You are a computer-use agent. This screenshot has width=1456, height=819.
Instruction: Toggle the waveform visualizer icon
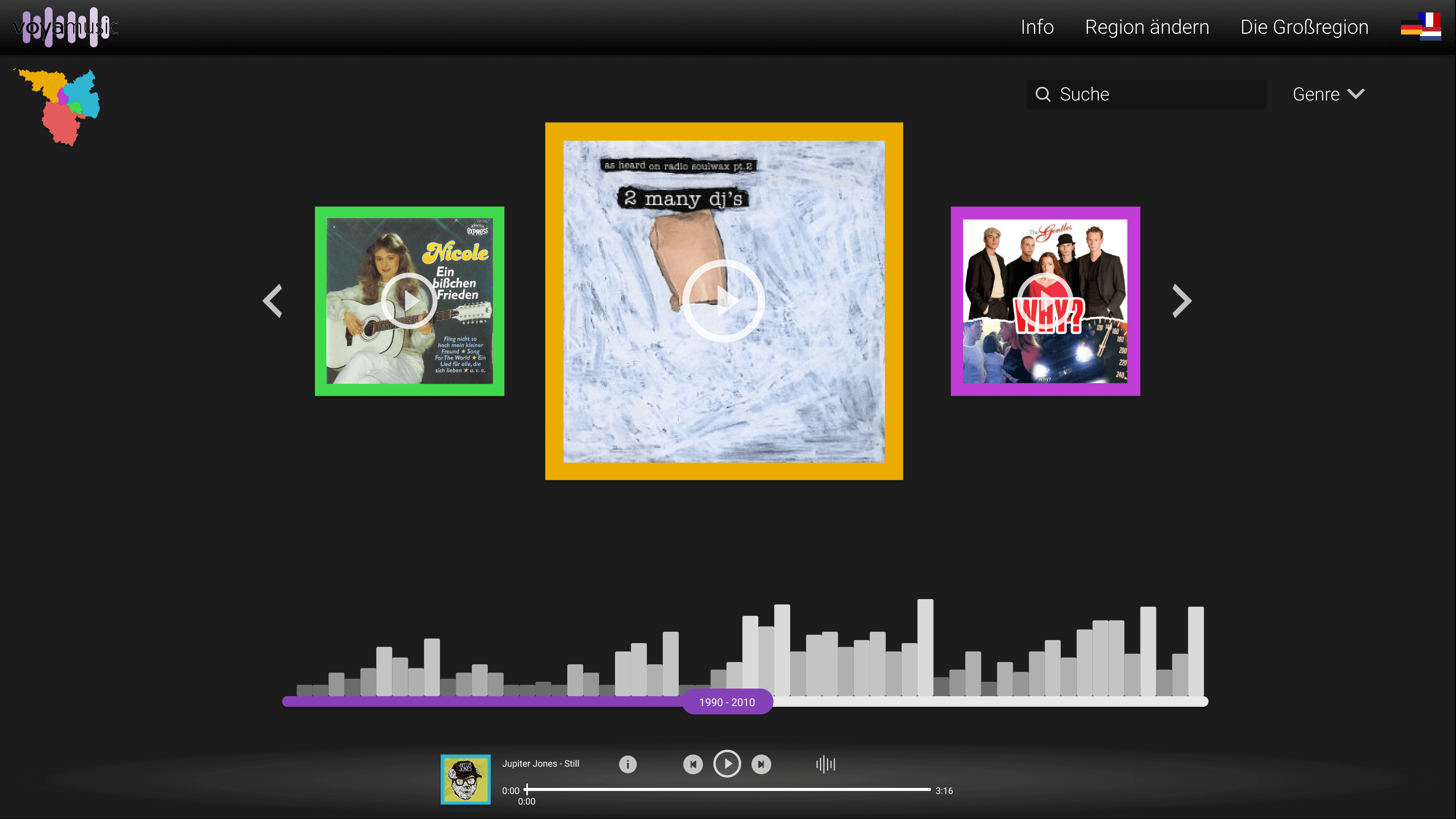(x=825, y=764)
